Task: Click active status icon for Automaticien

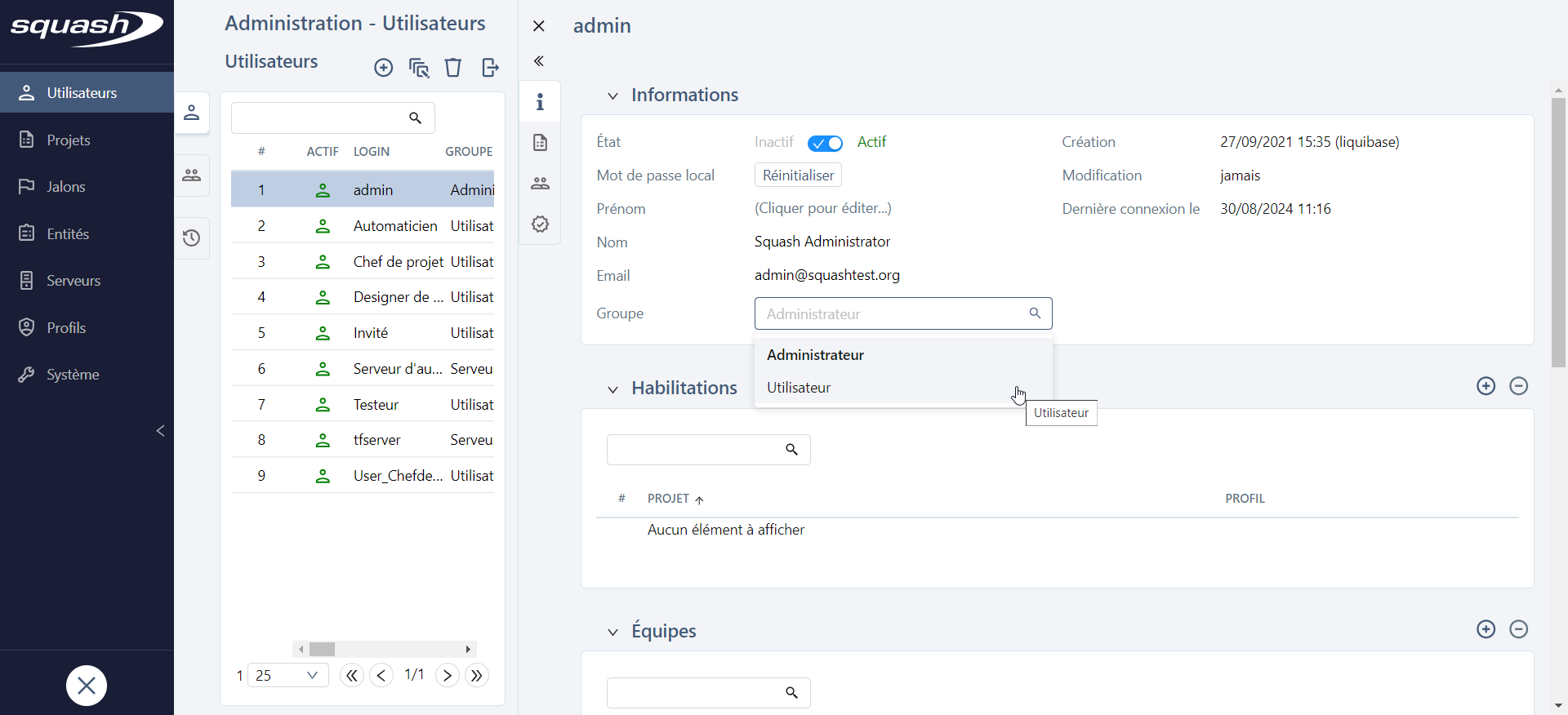Action: (323, 226)
